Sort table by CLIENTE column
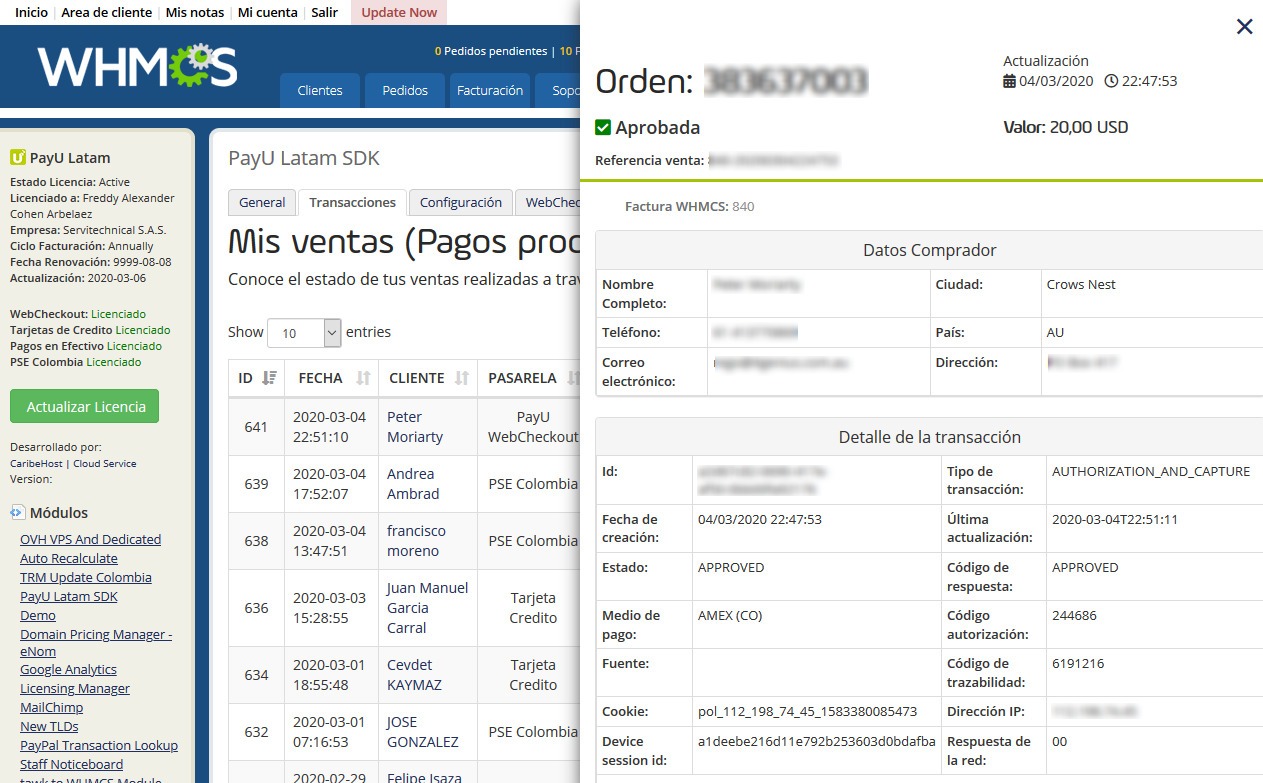 coord(427,378)
